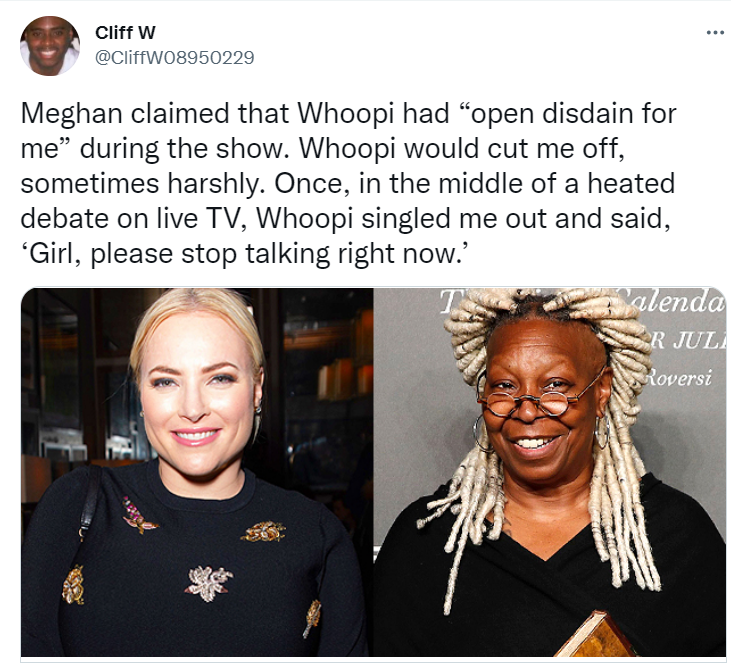Click the "sometimes harshly" text
The image size is (731, 663).
139,184
